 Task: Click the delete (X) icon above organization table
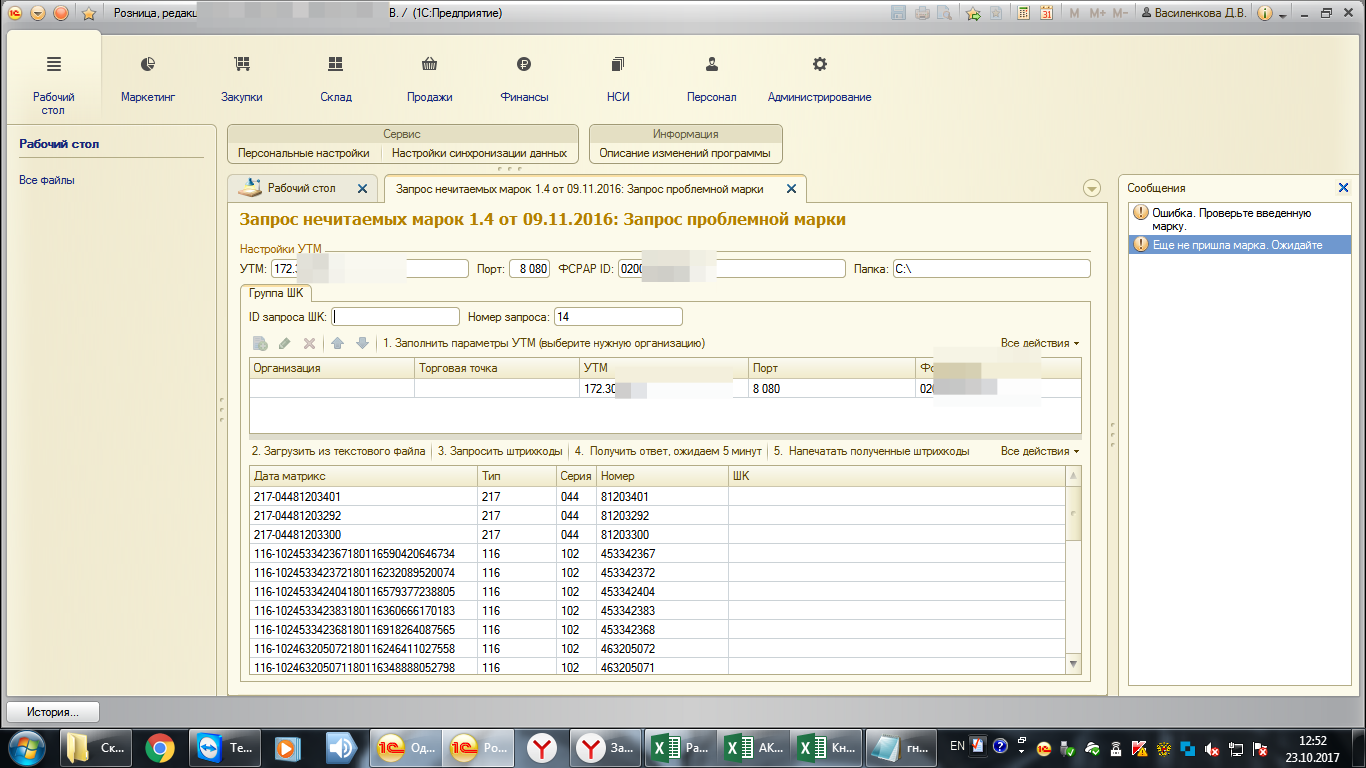click(309, 343)
